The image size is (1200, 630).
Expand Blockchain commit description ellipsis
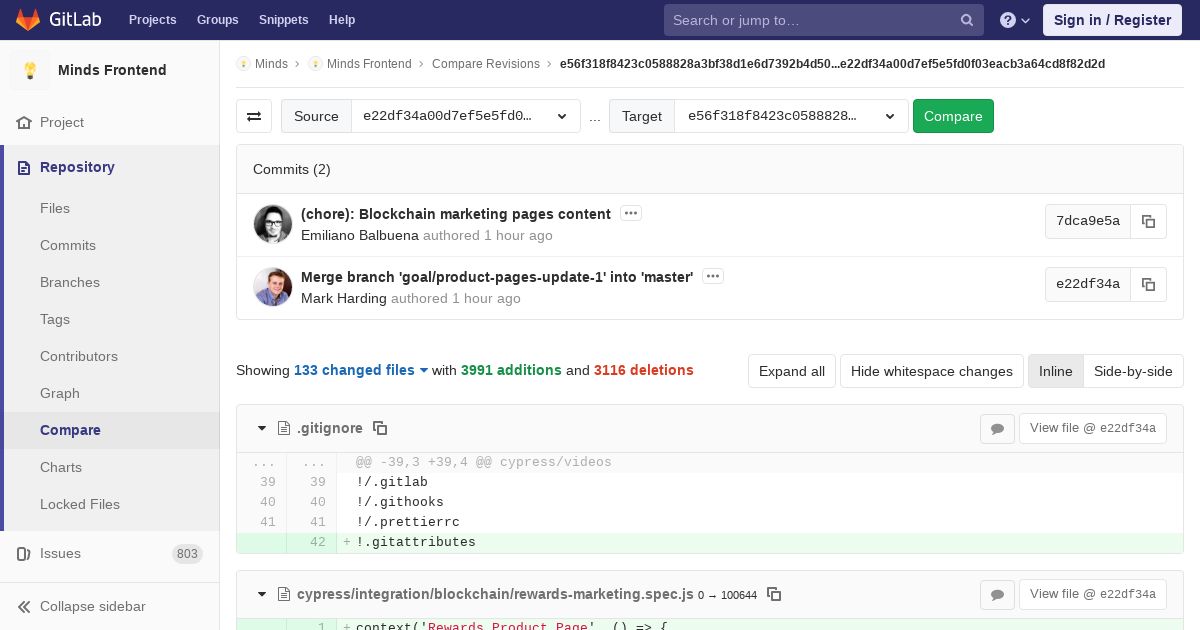(630, 213)
